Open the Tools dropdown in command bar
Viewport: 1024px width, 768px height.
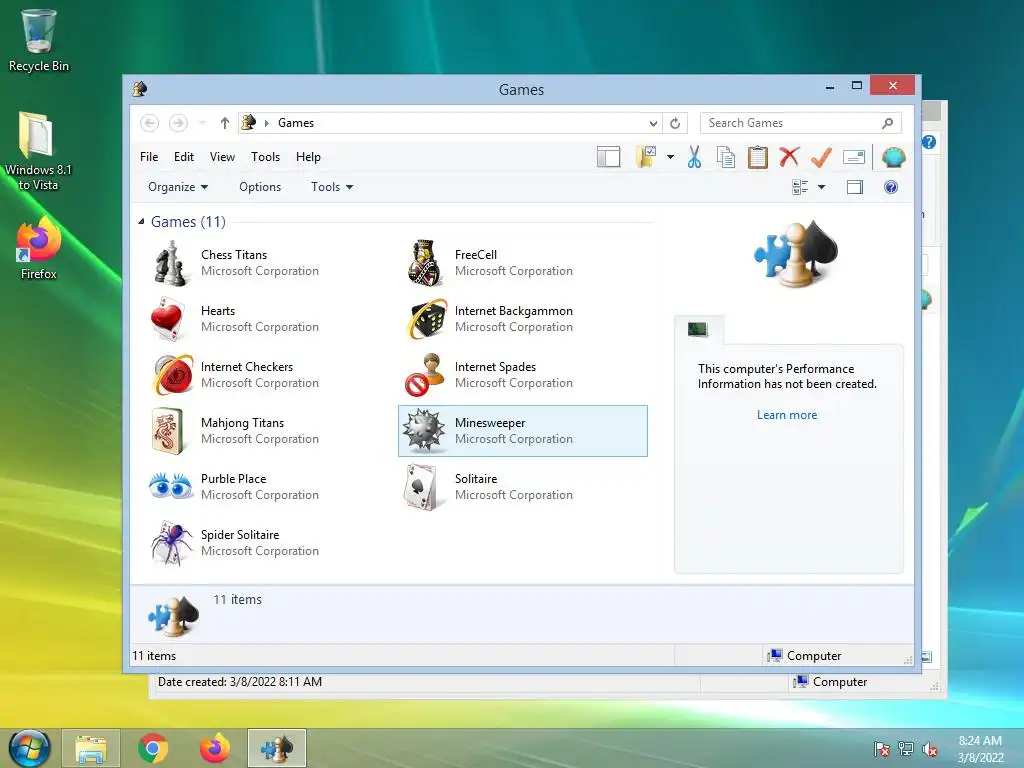(x=332, y=187)
